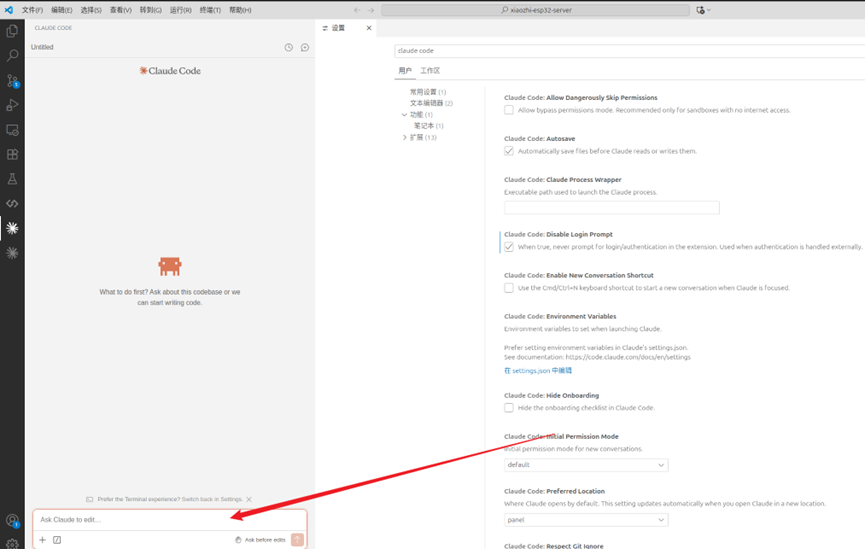Viewport: 865px width, 549px height.
Task: Open the second Claude spark icon
Action: point(12,253)
